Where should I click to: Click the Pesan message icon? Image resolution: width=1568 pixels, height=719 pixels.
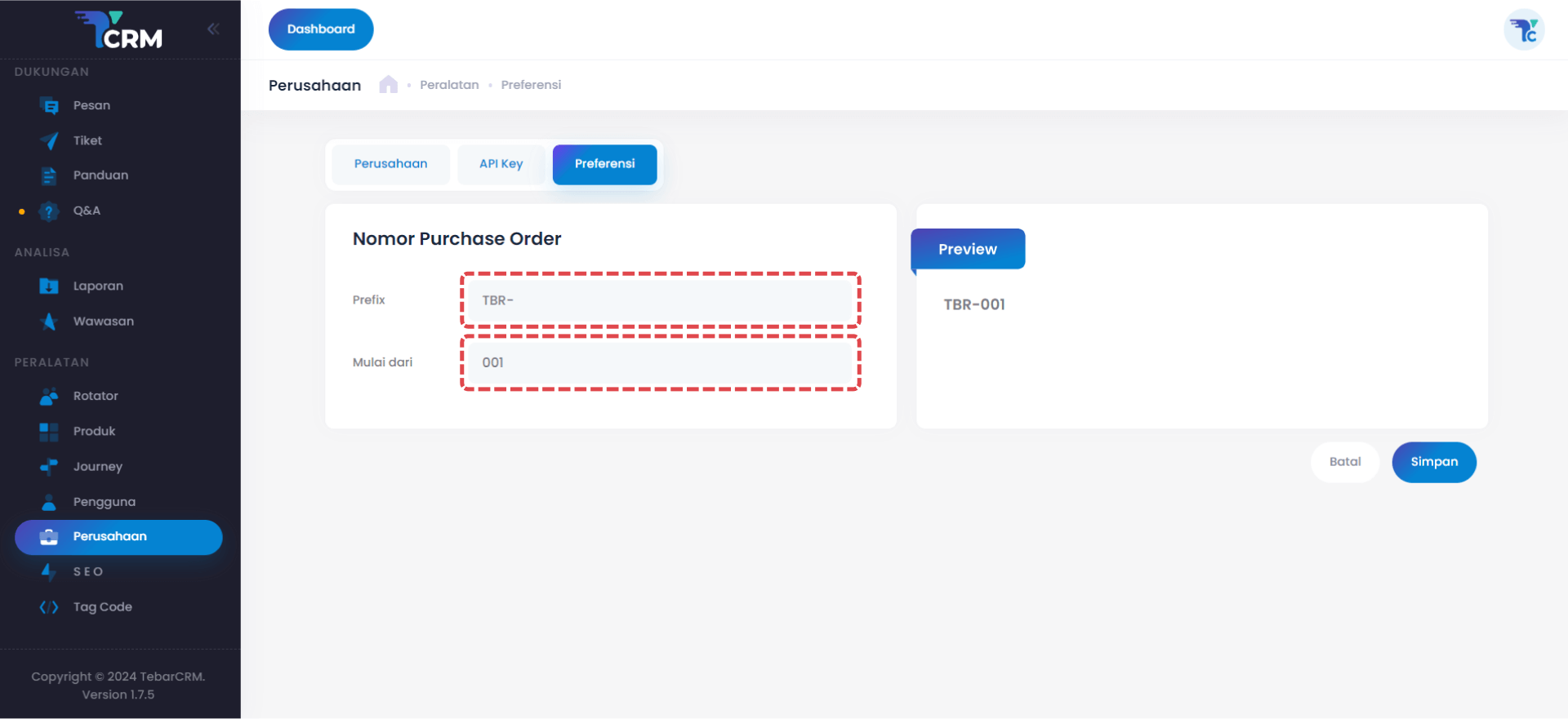point(49,106)
